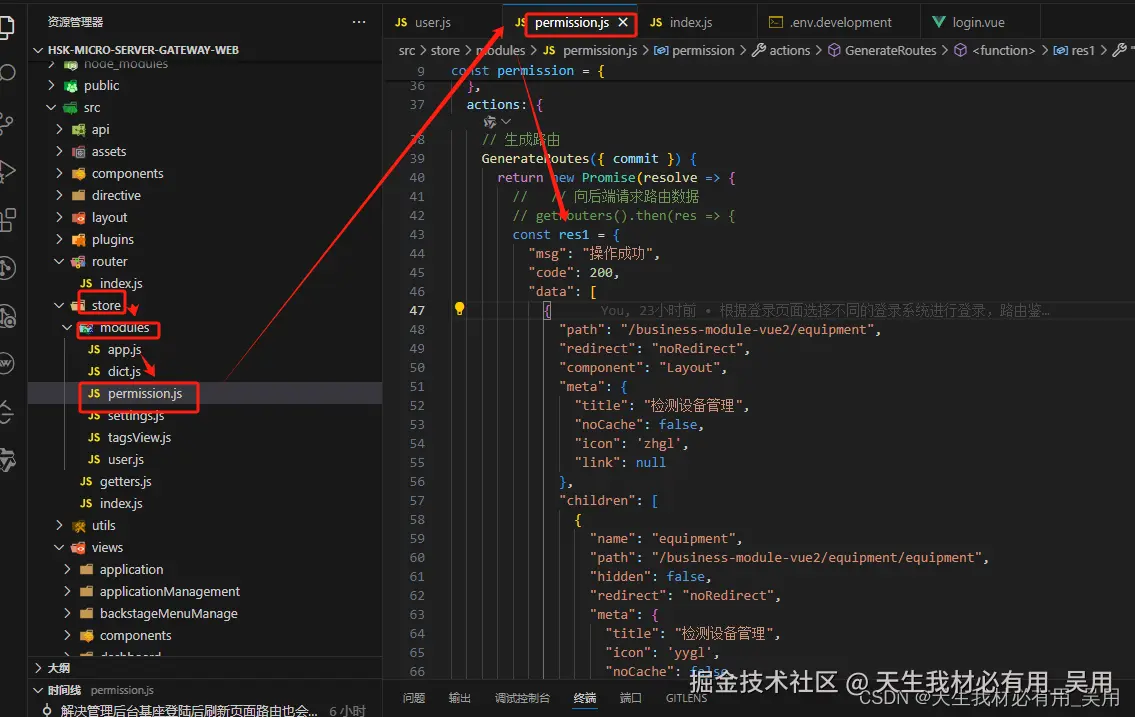The width and height of the screenshot is (1135, 717).
Task: Open the 调试控制台 panel tab
Action: click(523, 698)
